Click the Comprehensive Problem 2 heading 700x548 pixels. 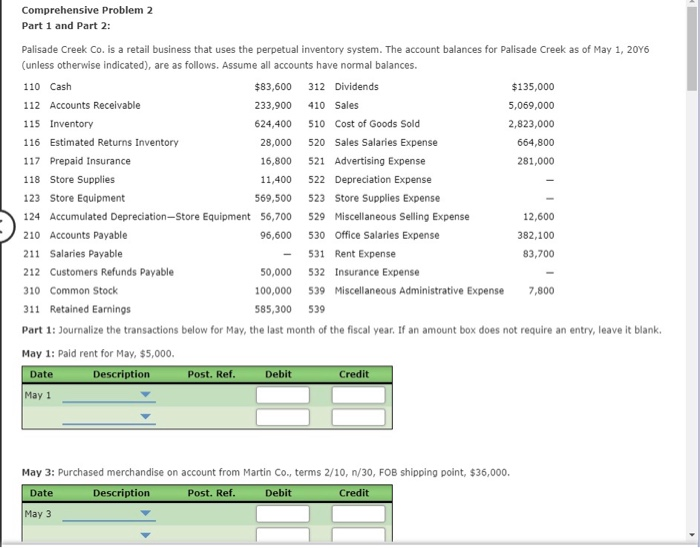(x=87, y=10)
